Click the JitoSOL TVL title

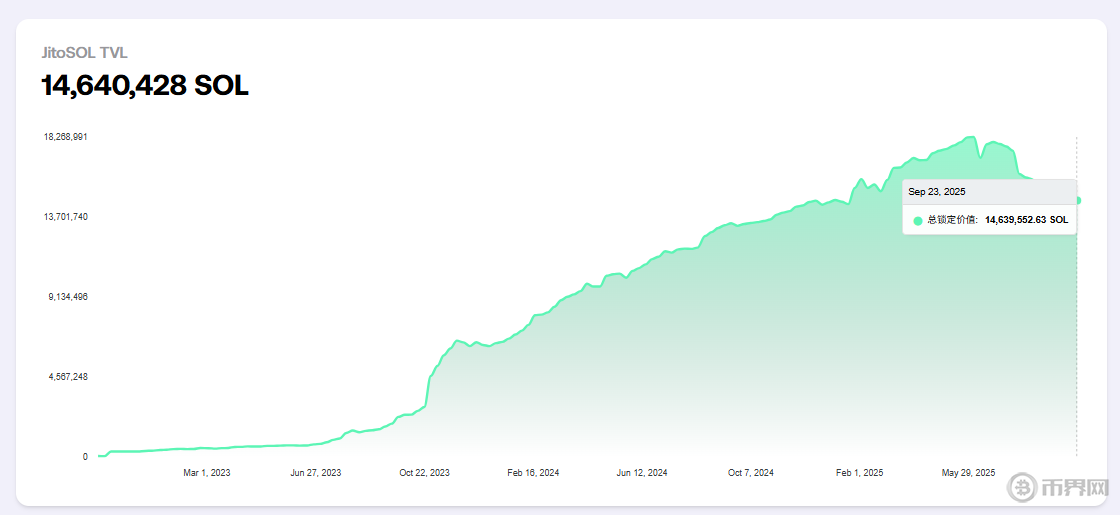click(84, 53)
